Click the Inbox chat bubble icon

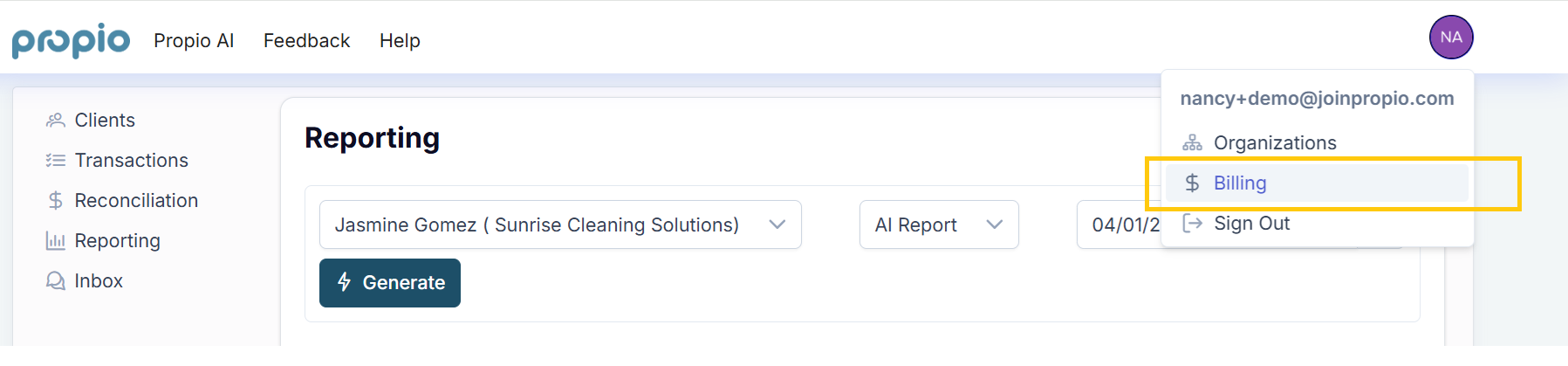(x=56, y=281)
